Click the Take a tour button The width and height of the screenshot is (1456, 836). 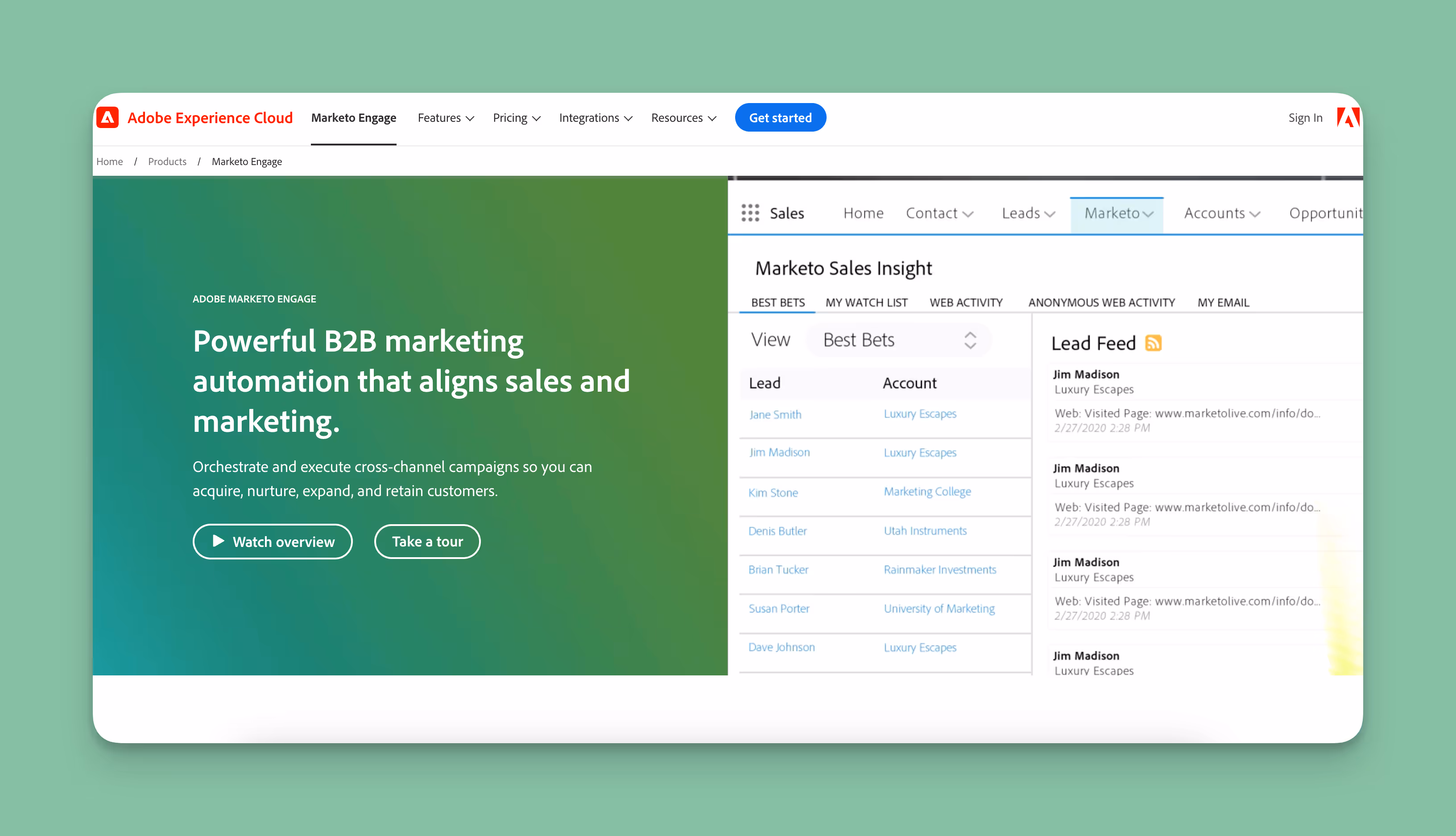pos(427,541)
